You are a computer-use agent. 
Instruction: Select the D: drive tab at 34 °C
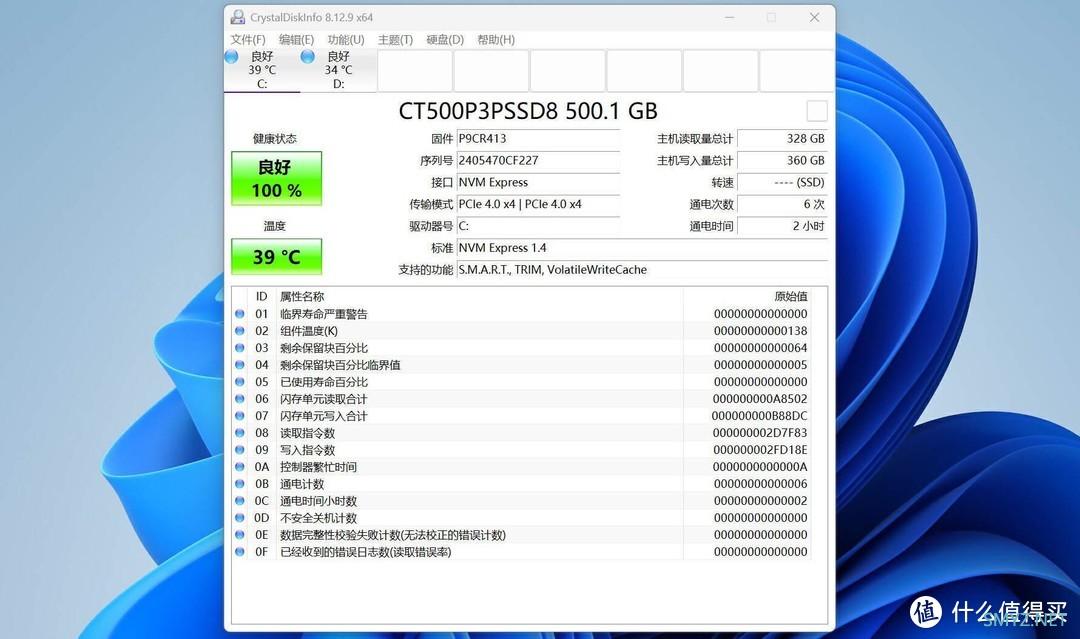point(338,70)
